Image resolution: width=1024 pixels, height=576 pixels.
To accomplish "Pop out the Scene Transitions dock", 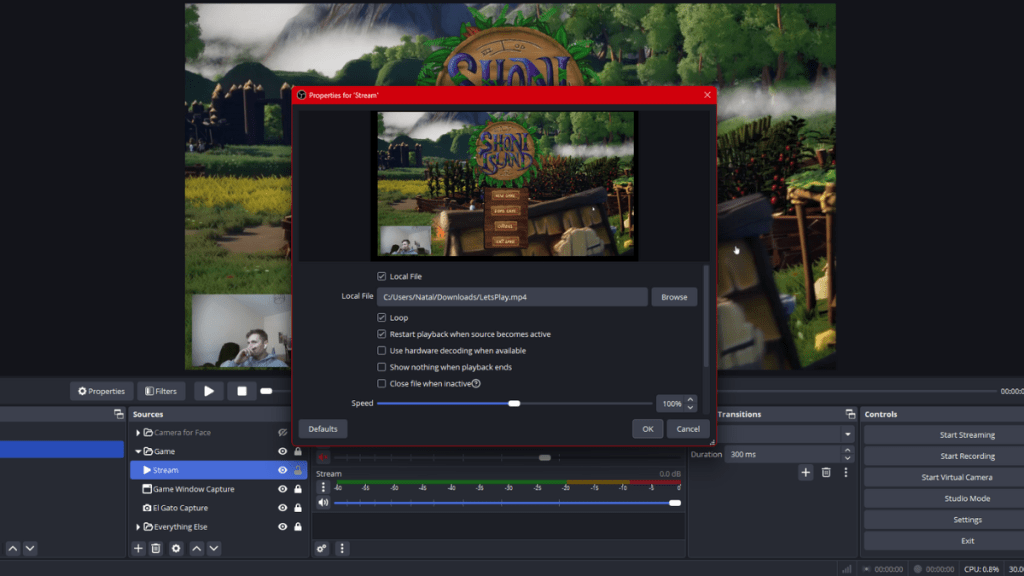I will [850, 414].
